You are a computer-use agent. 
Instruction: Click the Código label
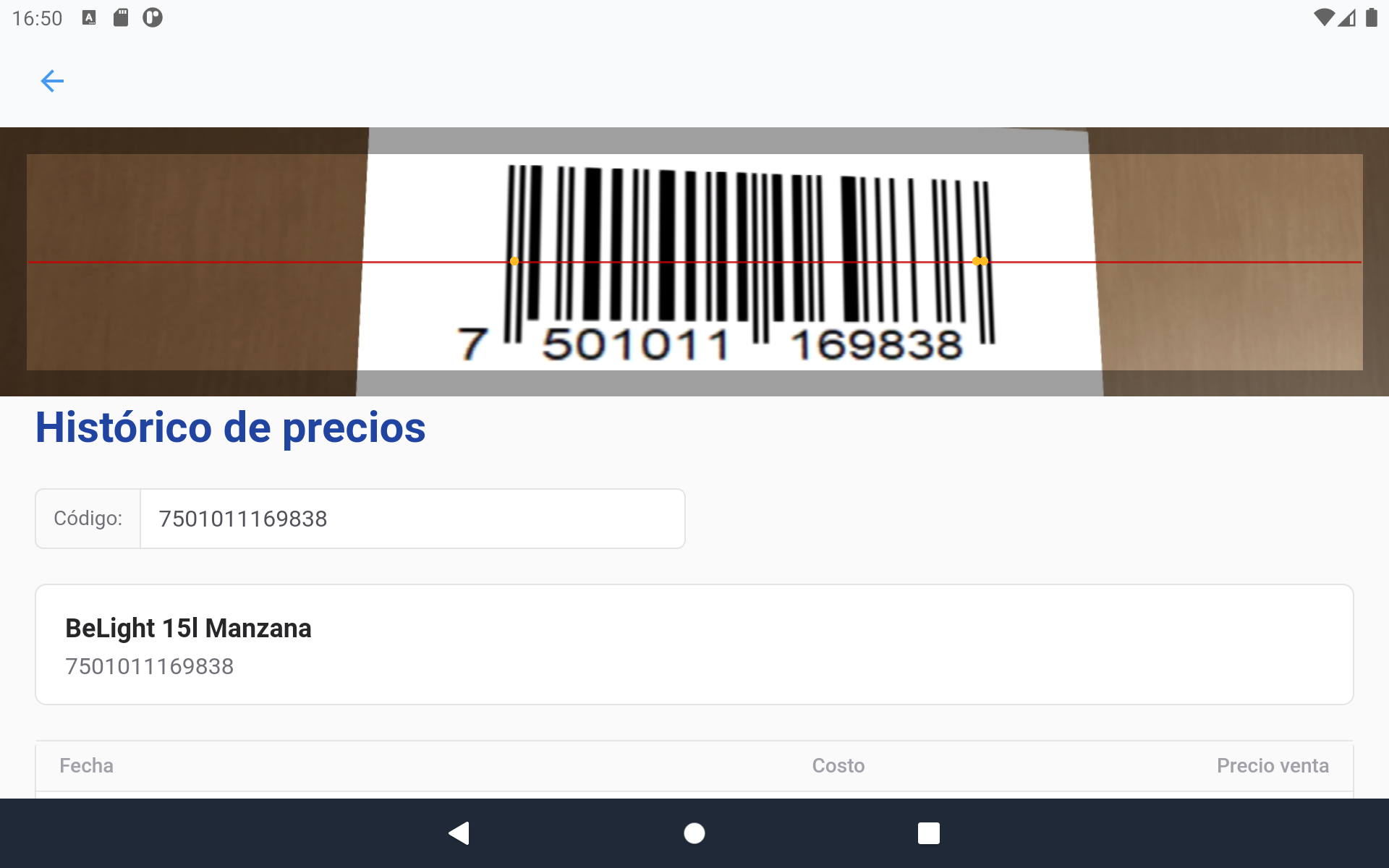click(x=88, y=519)
